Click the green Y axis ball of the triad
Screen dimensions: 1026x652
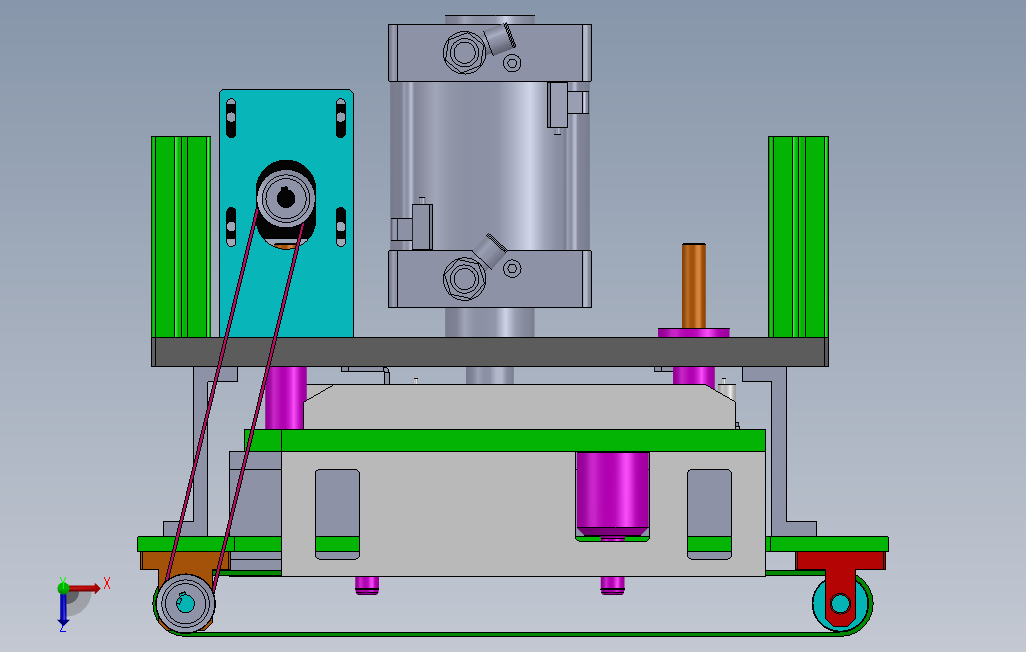(63, 587)
